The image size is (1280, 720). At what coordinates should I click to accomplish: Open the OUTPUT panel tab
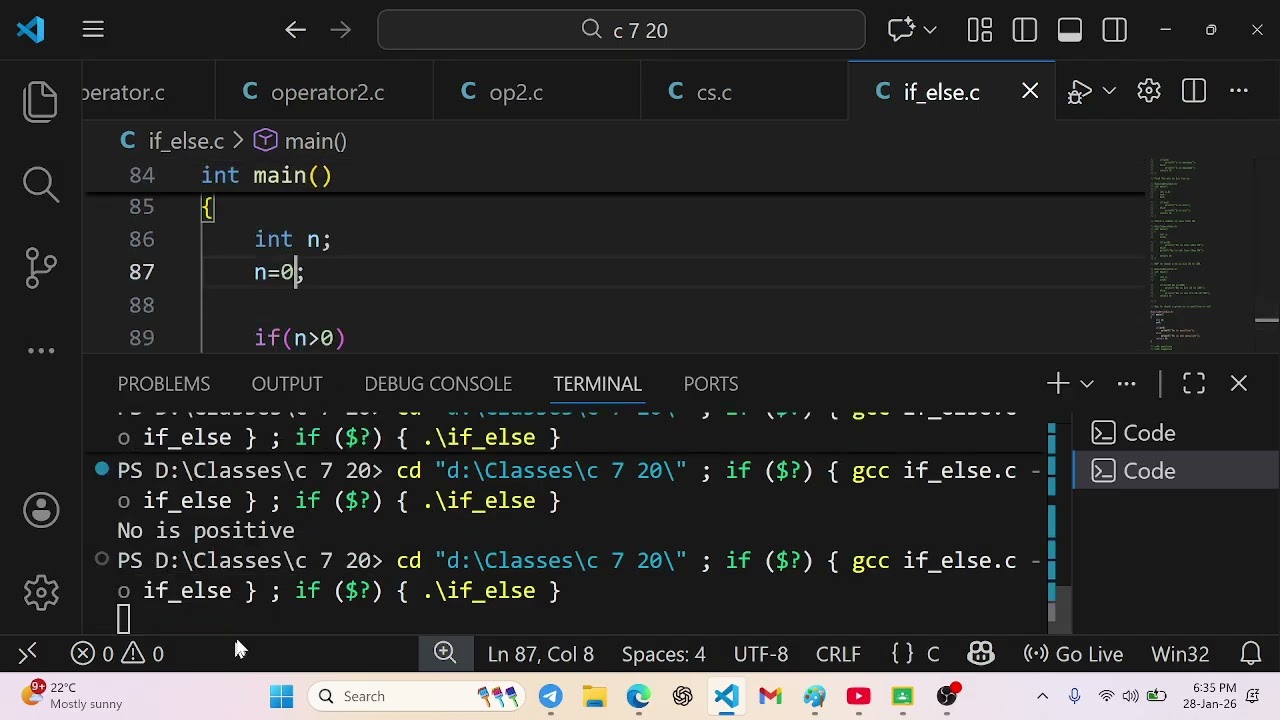[x=287, y=384]
